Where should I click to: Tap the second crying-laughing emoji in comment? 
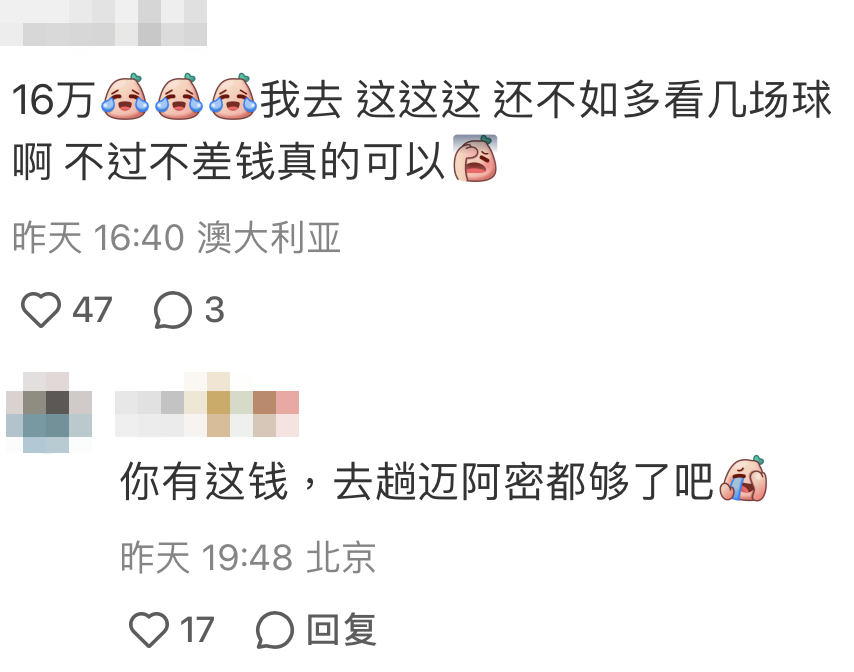click(179, 97)
